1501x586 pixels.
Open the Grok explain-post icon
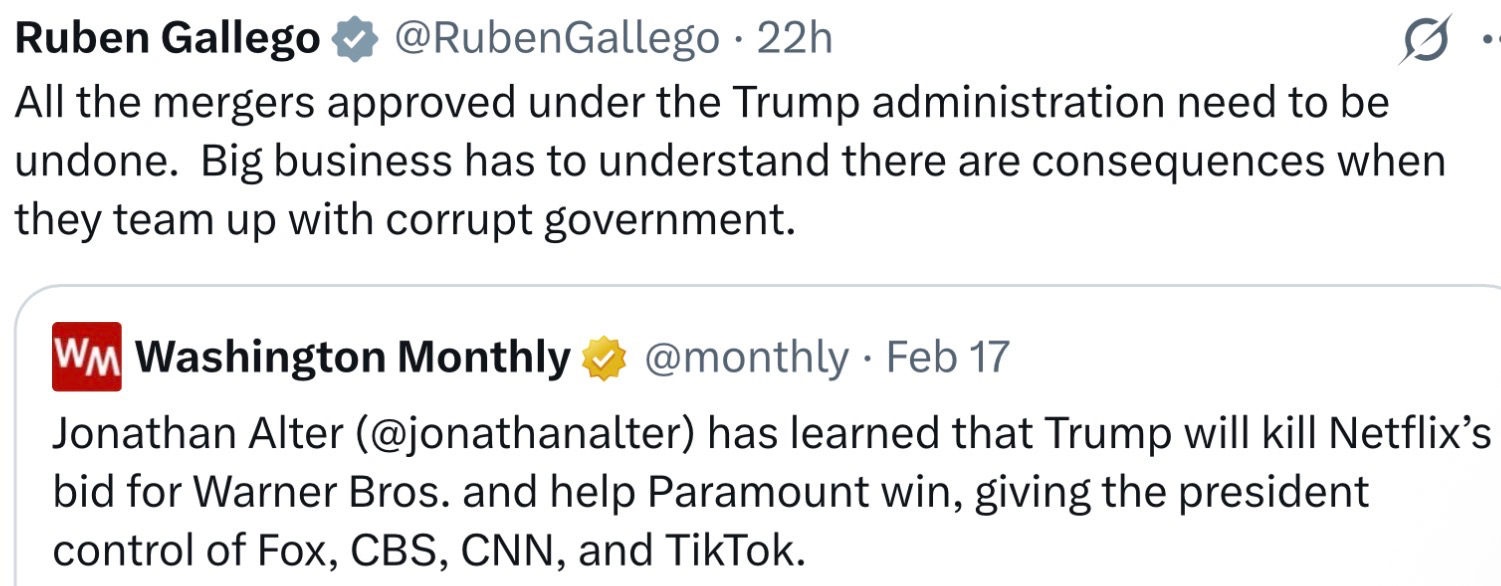(1425, 41)
